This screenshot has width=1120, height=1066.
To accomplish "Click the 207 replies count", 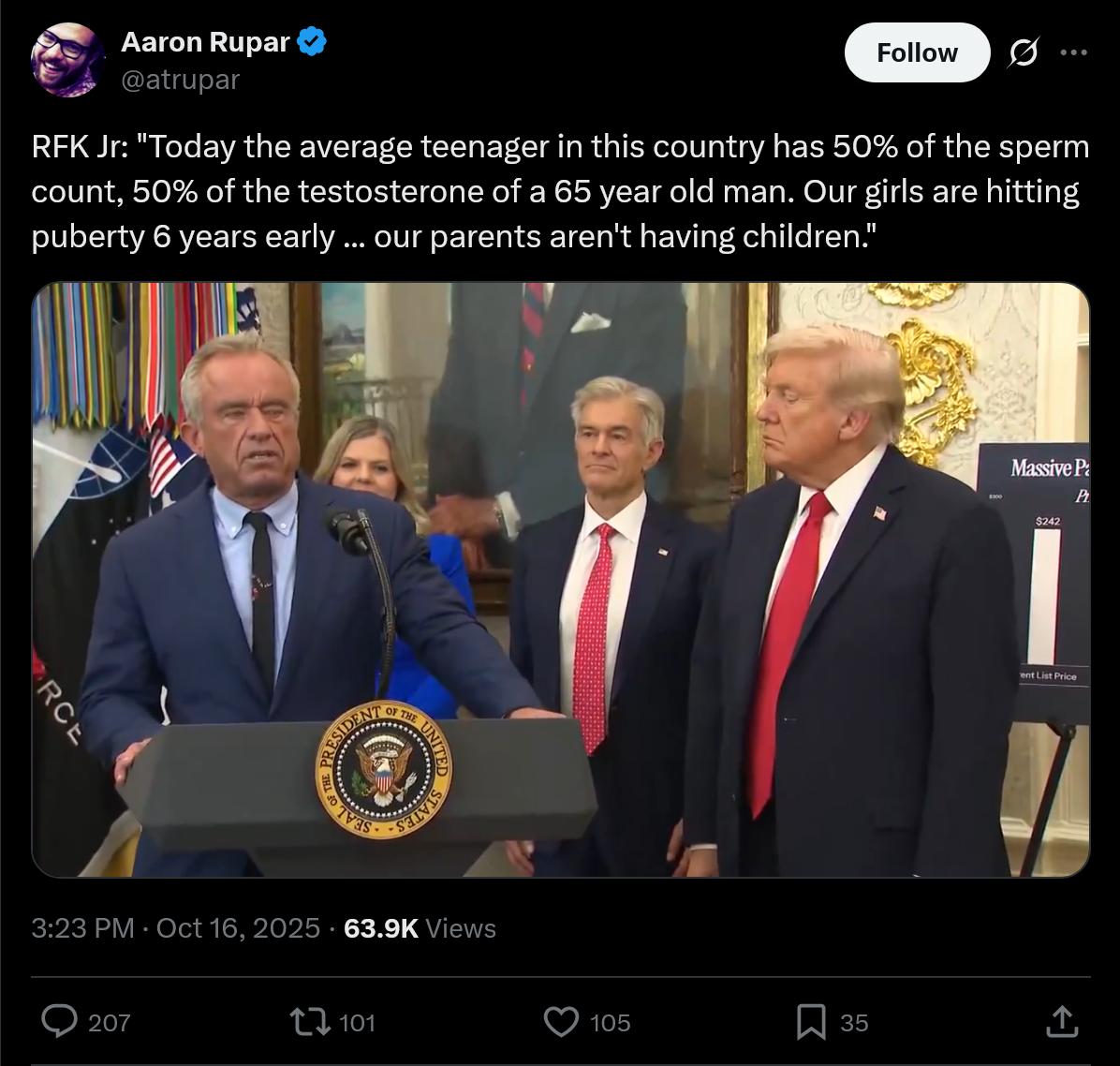I will coord(110,1022).
